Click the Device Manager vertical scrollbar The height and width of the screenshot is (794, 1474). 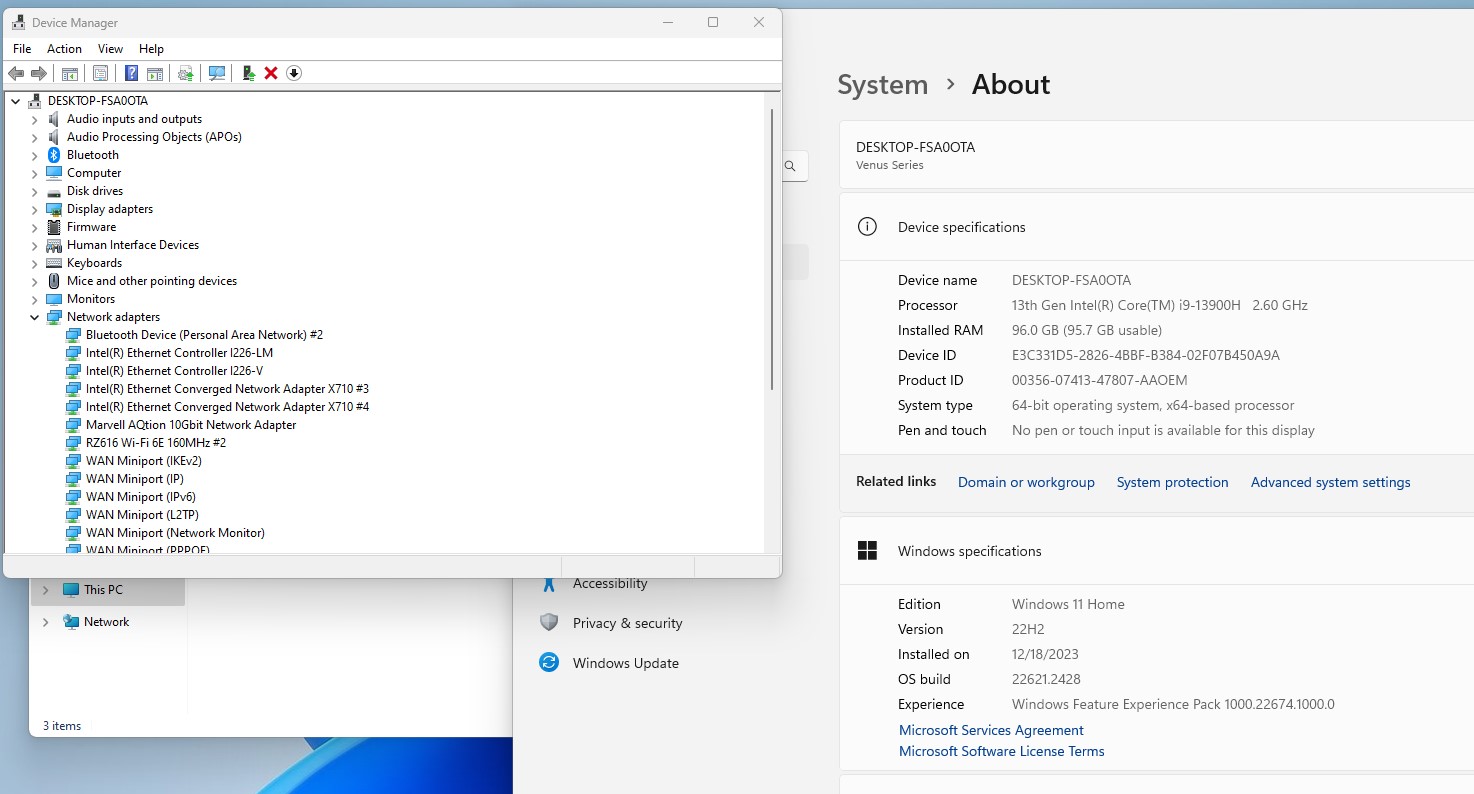click(x=772, y=250)
